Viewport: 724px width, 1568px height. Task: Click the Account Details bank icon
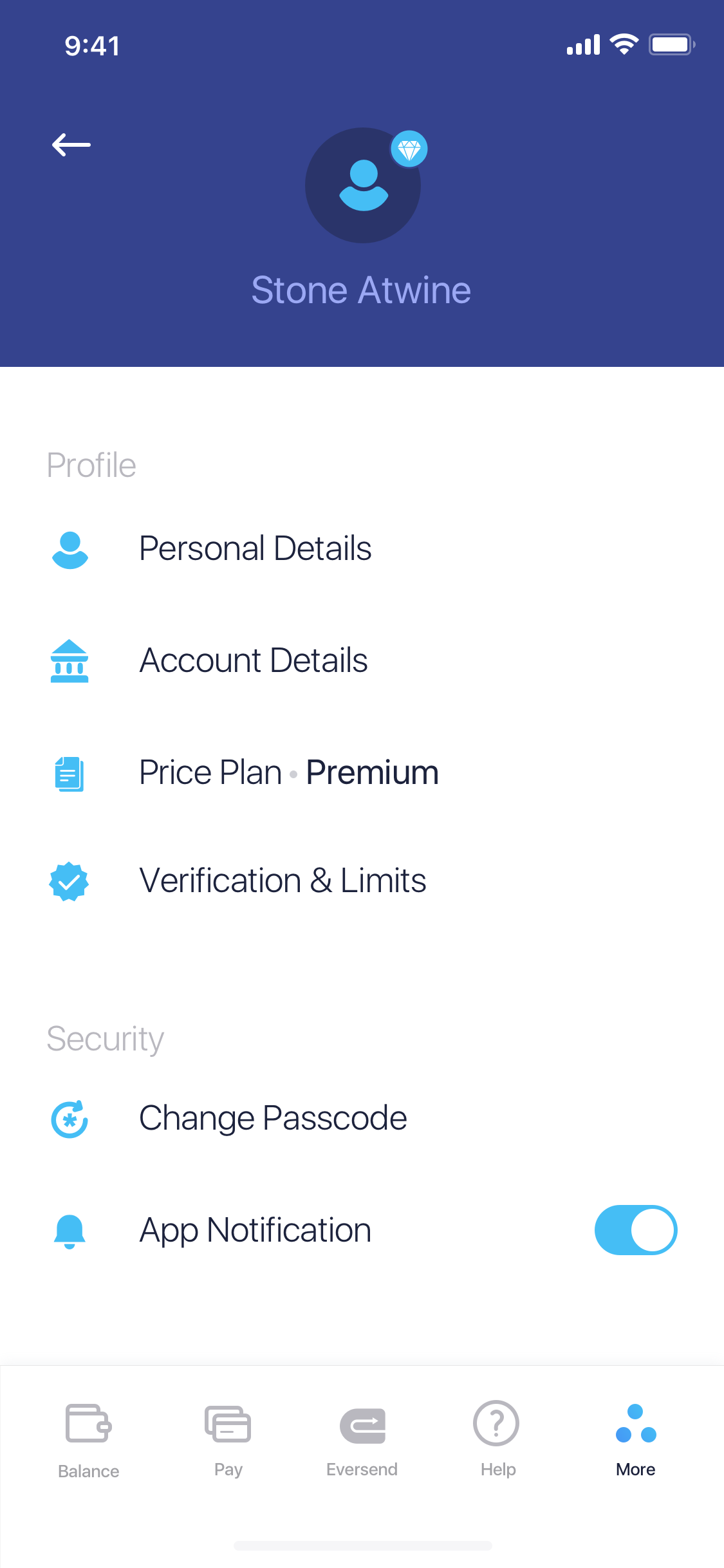[x=70, y=661]
